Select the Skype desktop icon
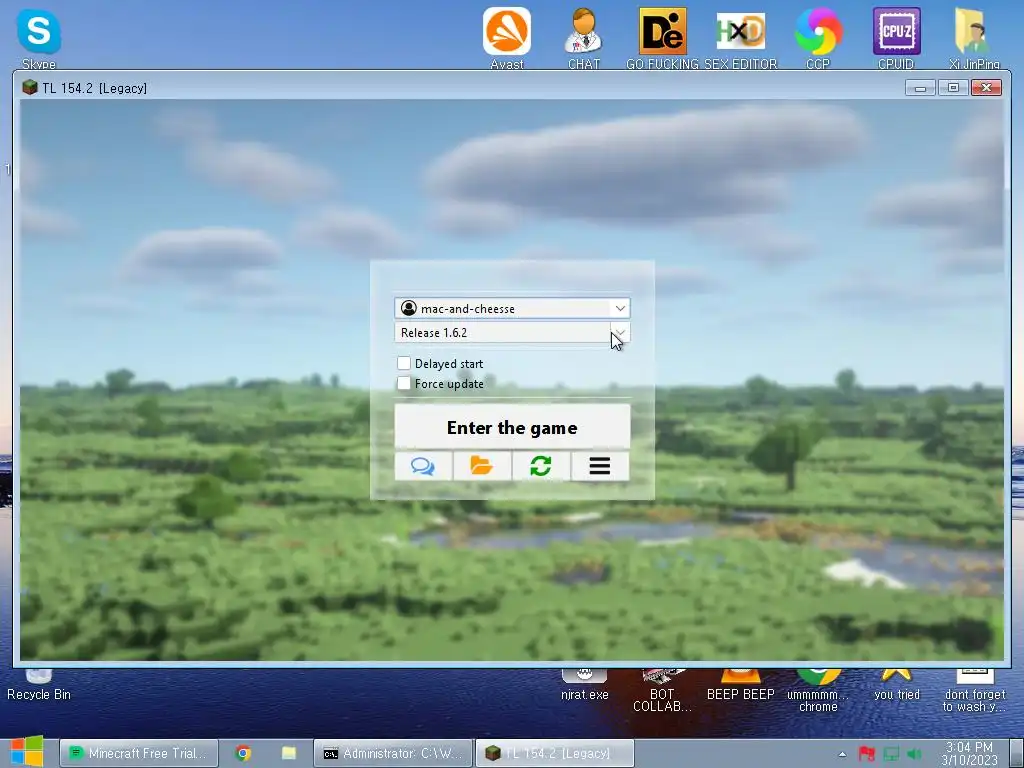The height and width of the screenshot is (768, 1024). (39, 38)
